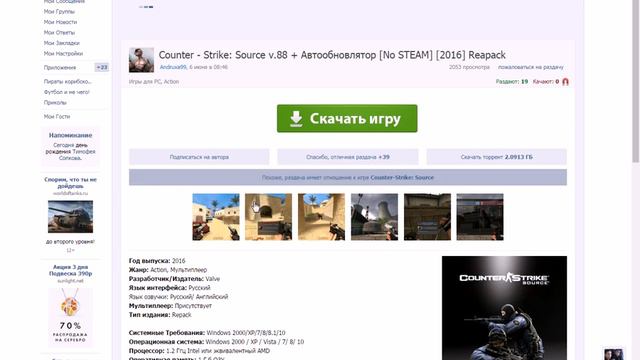This screenshot has height=360, width=640.
Task: Open second game screenshot thumbnail
Action: click(x=269, y=217)
